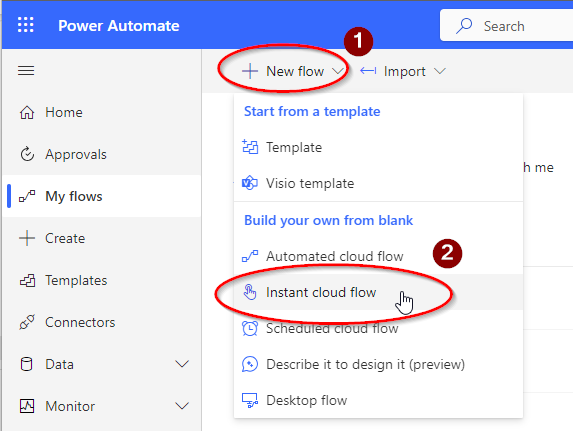Click the Template icon in the dropdown menu

pyautogui.click(x=250, y=147)
